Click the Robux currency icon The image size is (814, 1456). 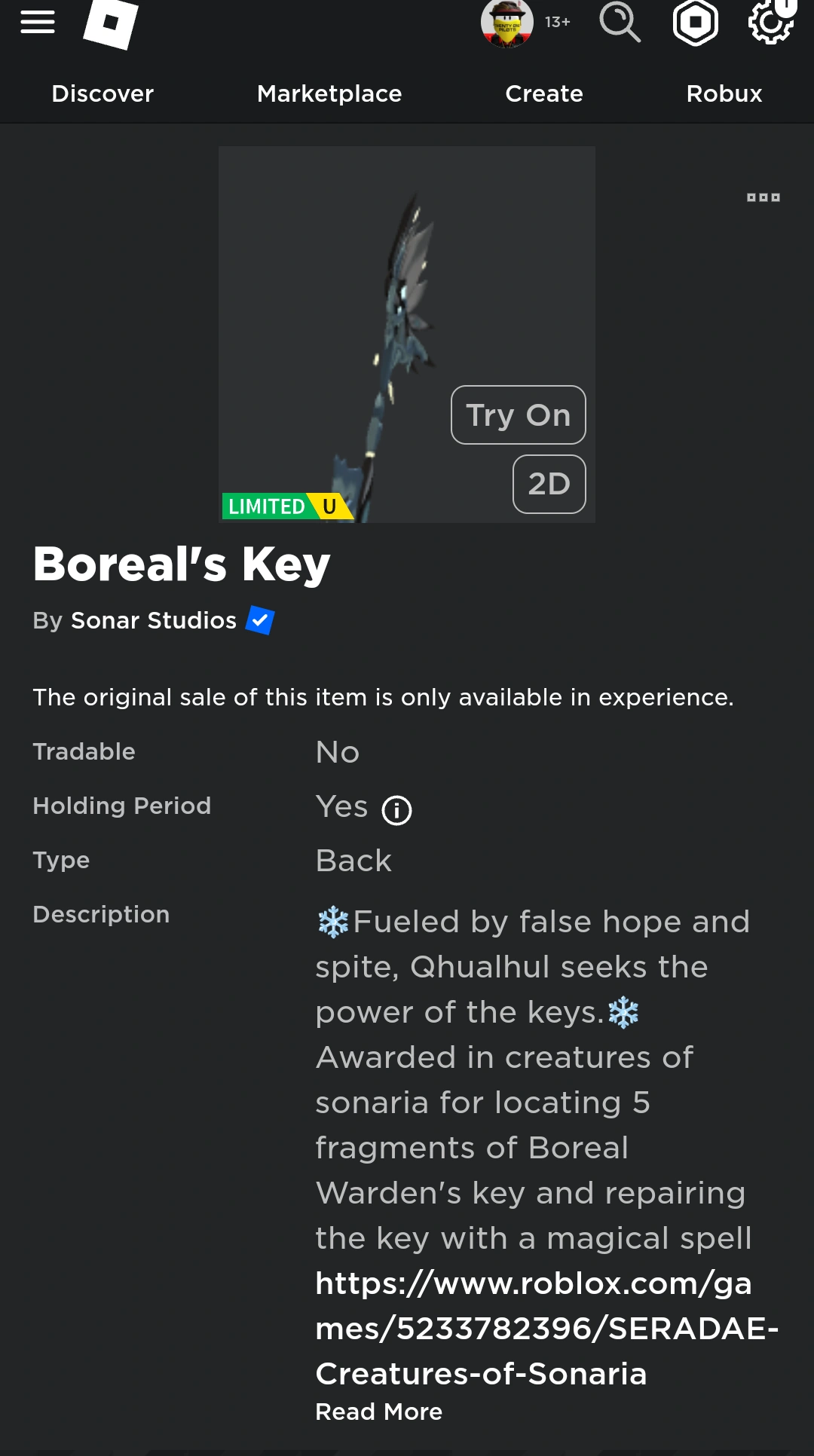coord(695,23)
